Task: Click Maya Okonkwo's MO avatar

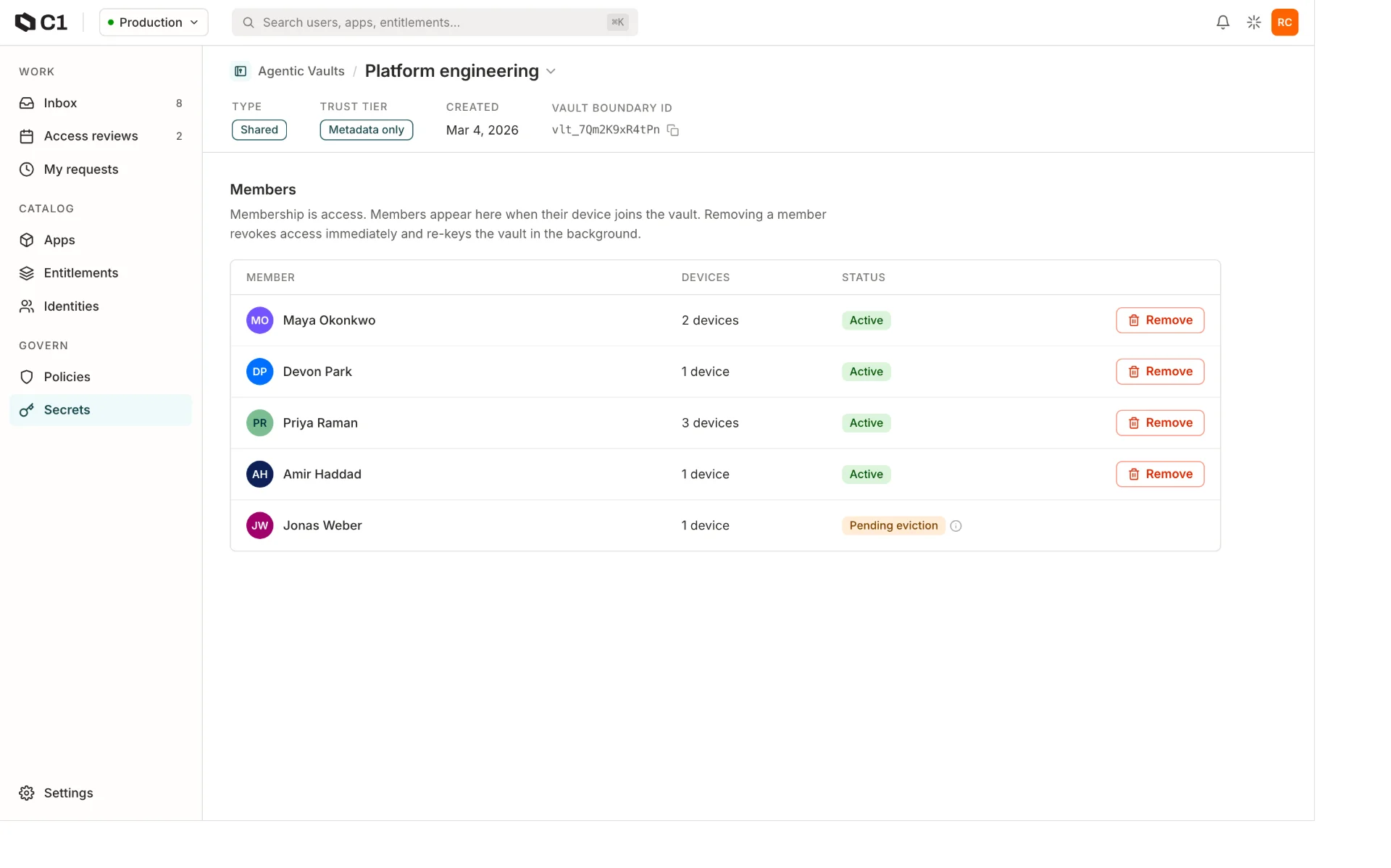Action: point(259,320)
